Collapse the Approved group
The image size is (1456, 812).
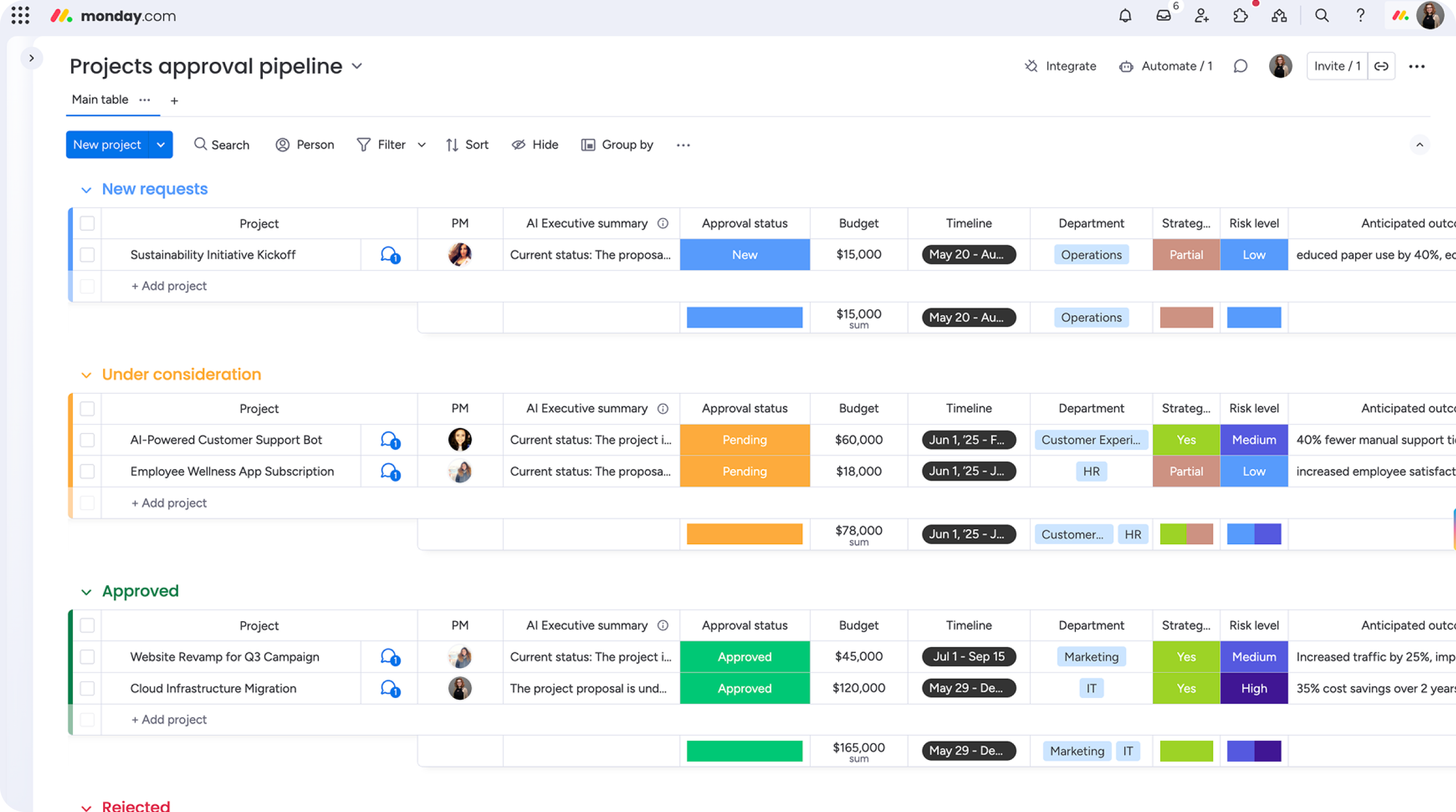(86, 592)
